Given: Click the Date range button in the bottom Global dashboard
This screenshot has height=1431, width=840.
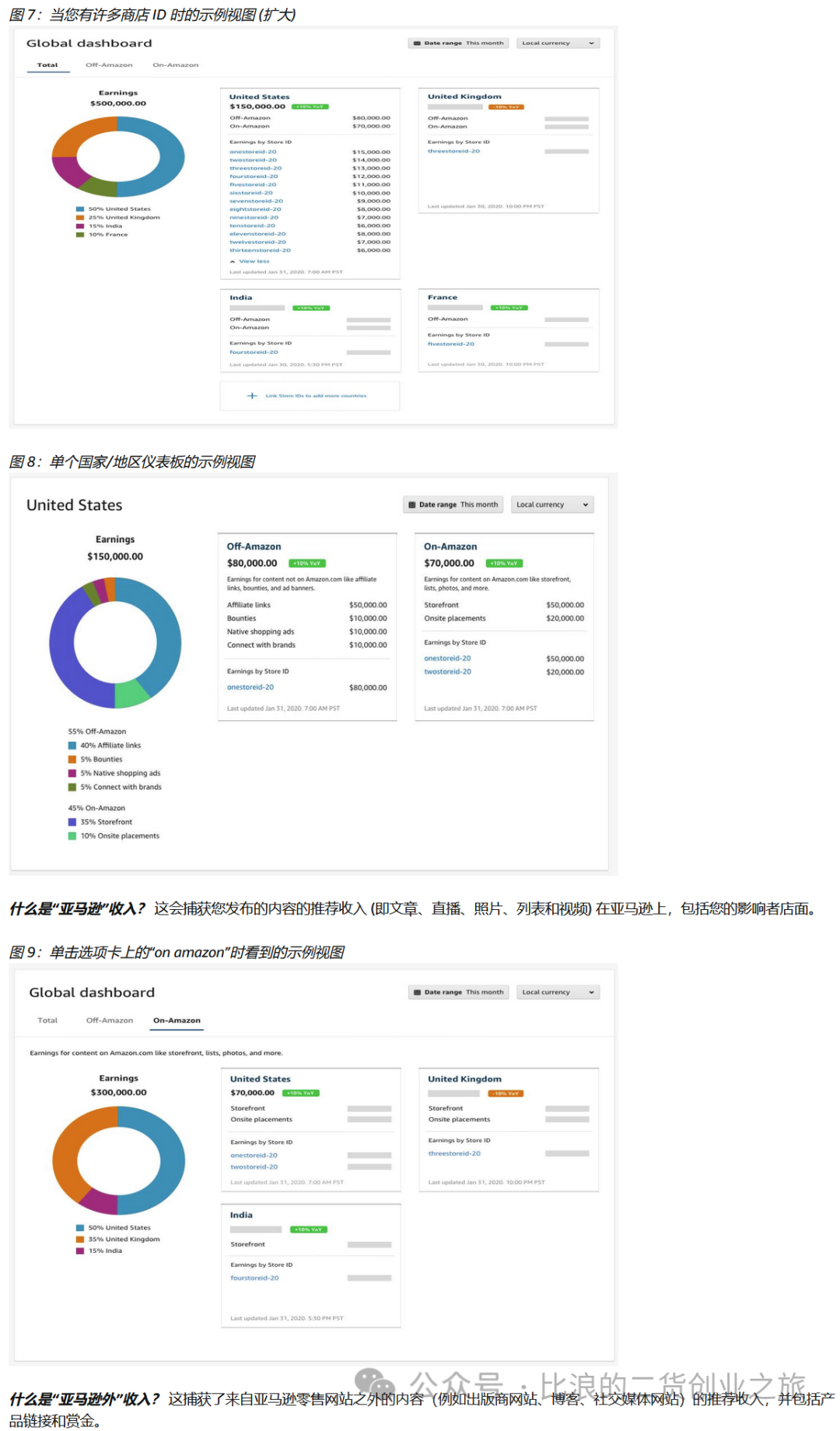Looking at the screenshot, I should [x=458, y=992].
